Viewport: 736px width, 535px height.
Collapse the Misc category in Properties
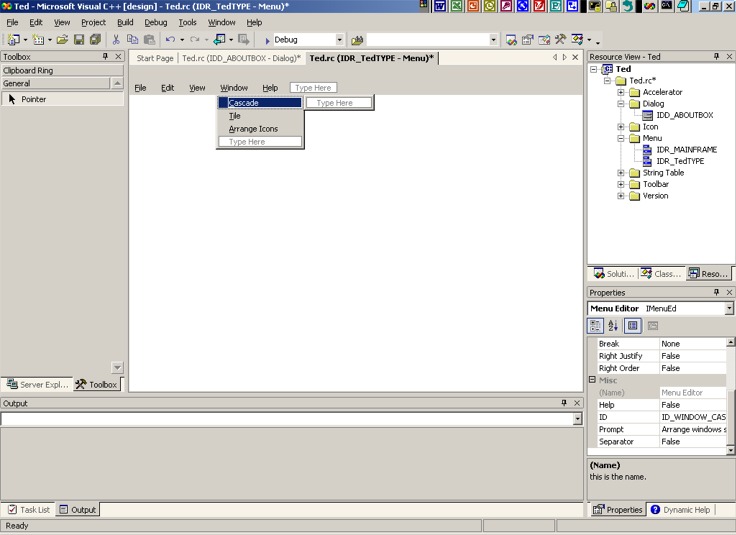pos(592,380)
